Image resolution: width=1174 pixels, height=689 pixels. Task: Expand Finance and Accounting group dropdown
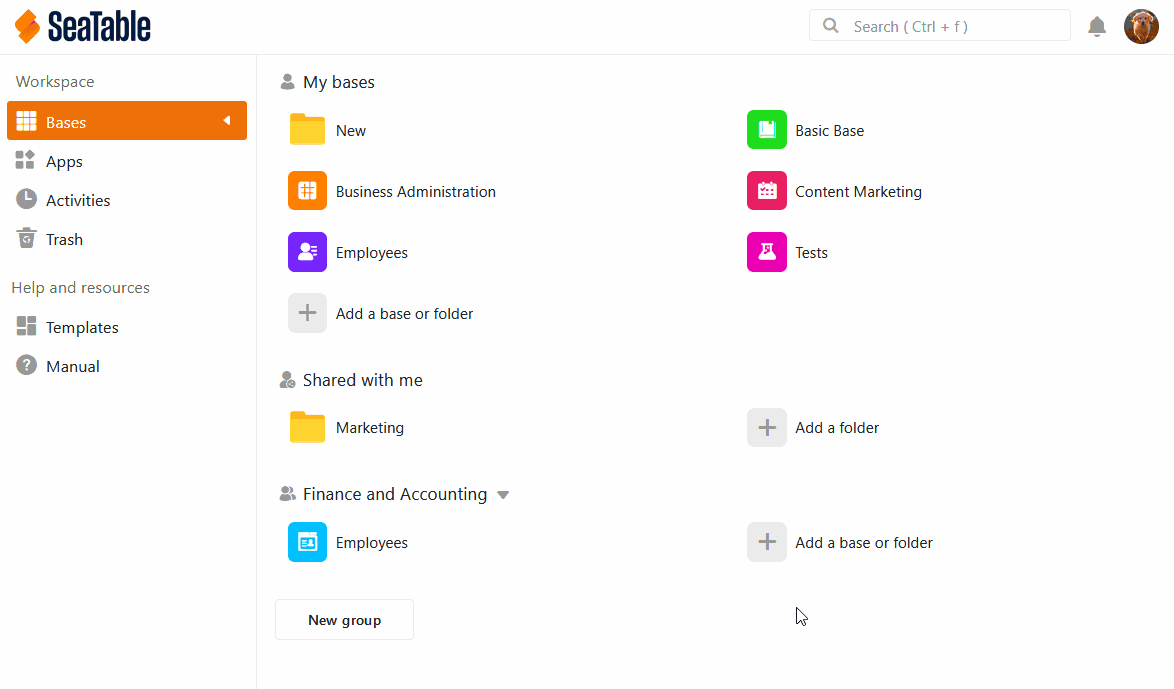pos(503,495)
